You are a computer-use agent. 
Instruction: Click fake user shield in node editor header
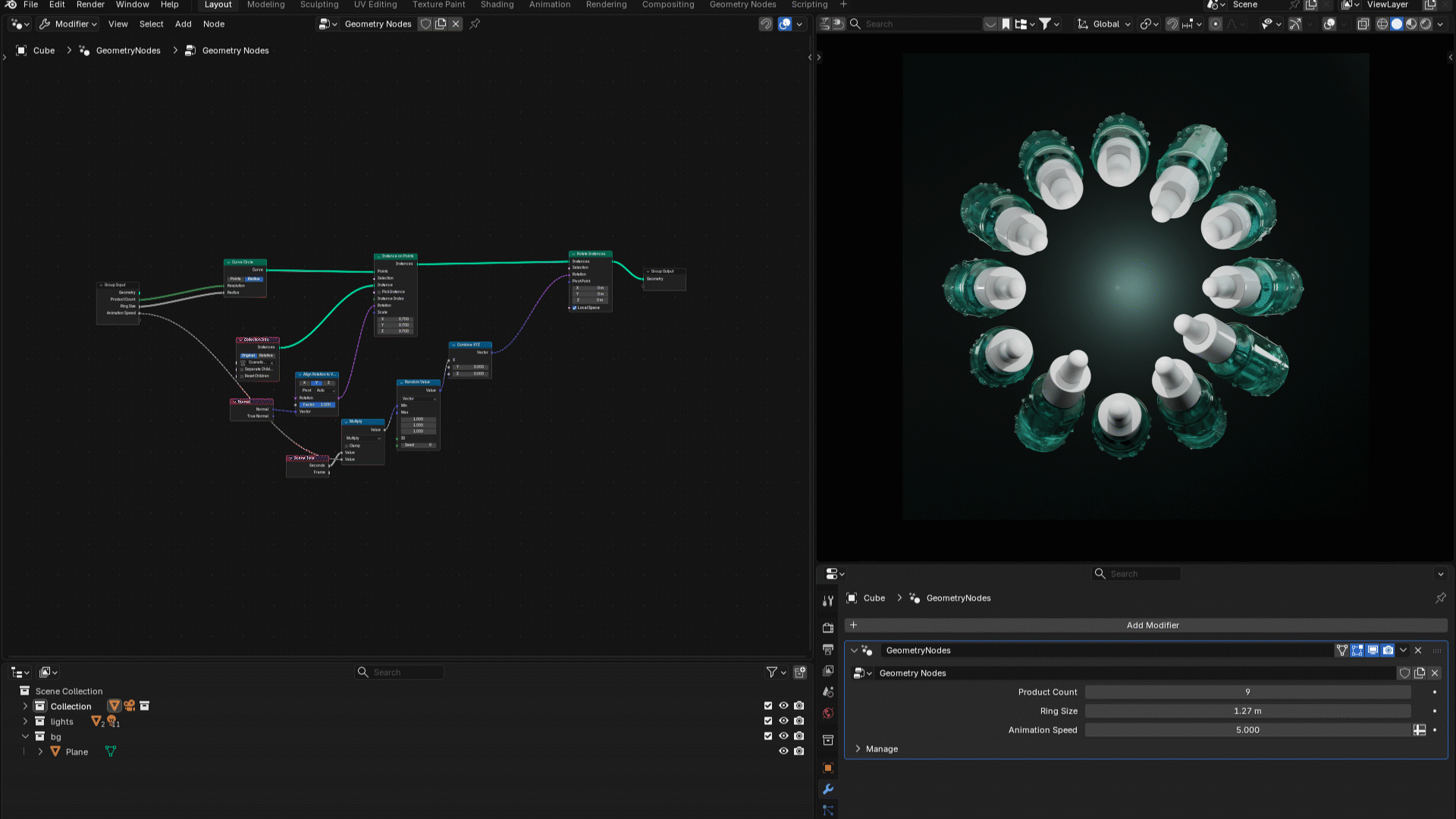(x=425, y=24)
